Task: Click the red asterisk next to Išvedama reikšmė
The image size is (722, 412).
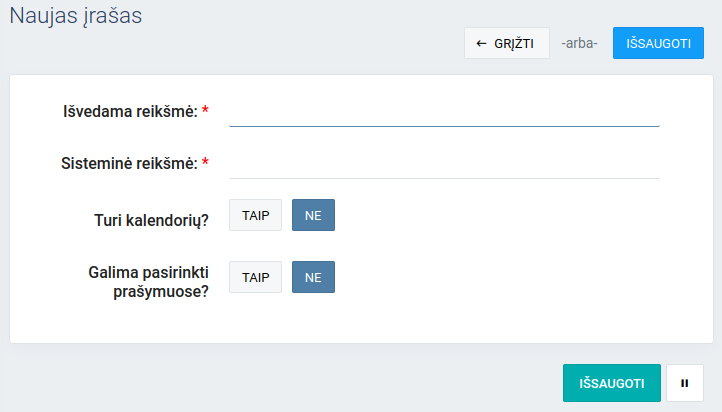Action: [205, 111]
